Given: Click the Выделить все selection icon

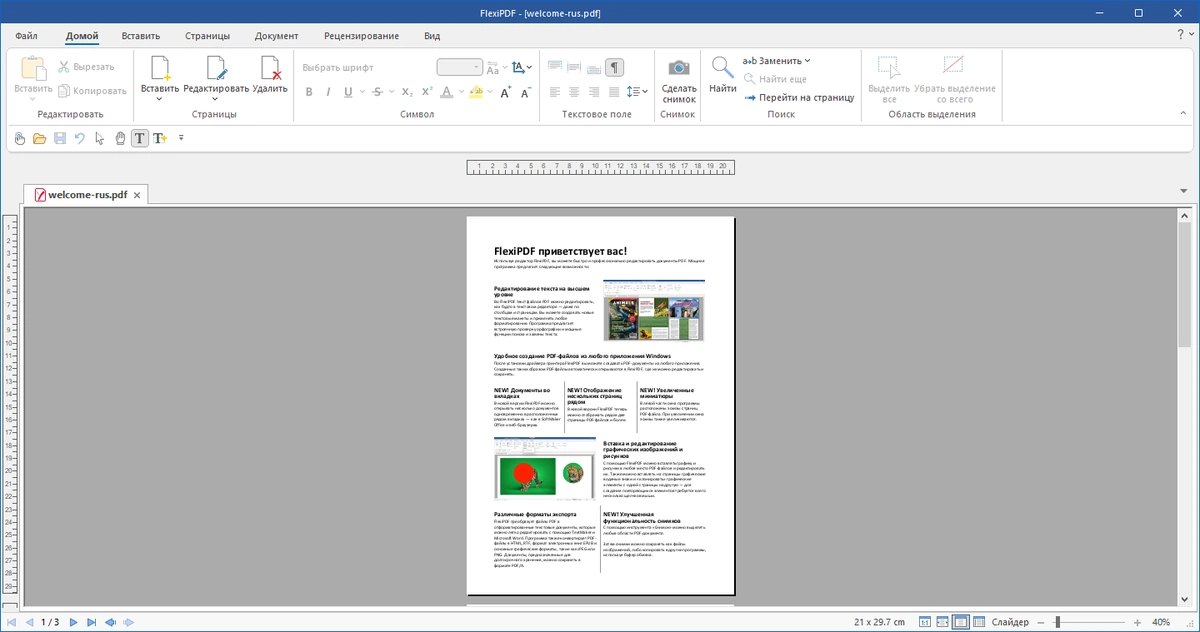Looking at the screenshot, I should [889, 67].
